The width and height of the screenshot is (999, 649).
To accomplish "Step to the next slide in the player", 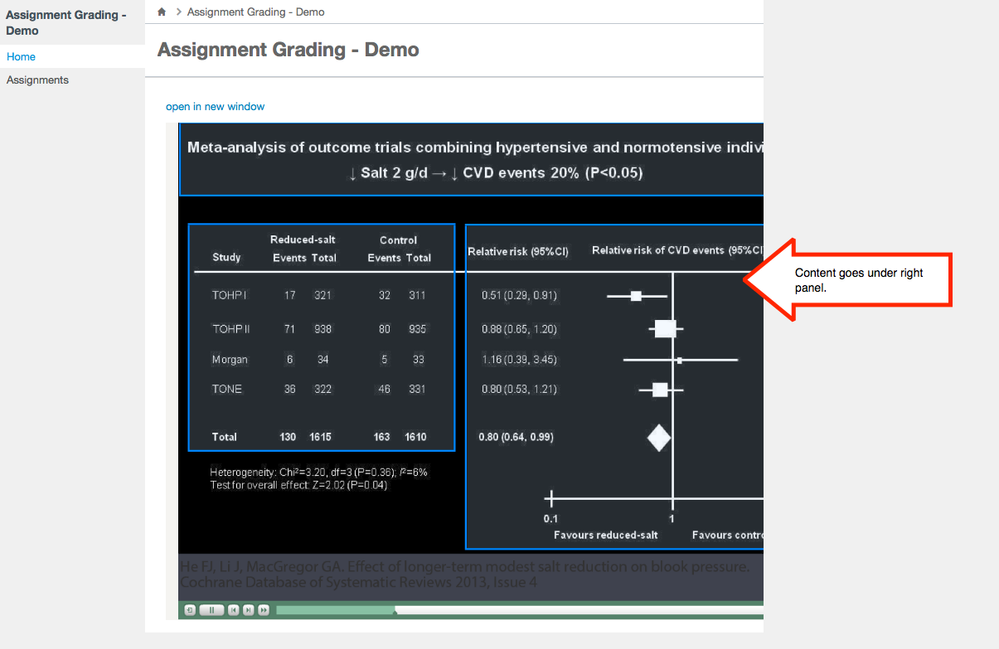I will click(248, 609).
